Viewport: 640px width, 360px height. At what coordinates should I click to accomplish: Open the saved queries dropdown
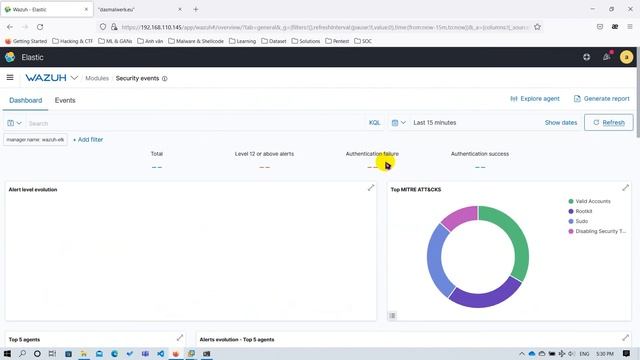(14, 123)
